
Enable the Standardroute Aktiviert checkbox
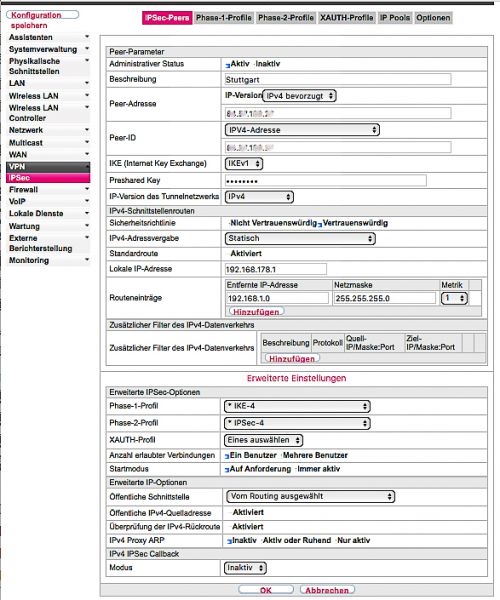pos(229,254)
